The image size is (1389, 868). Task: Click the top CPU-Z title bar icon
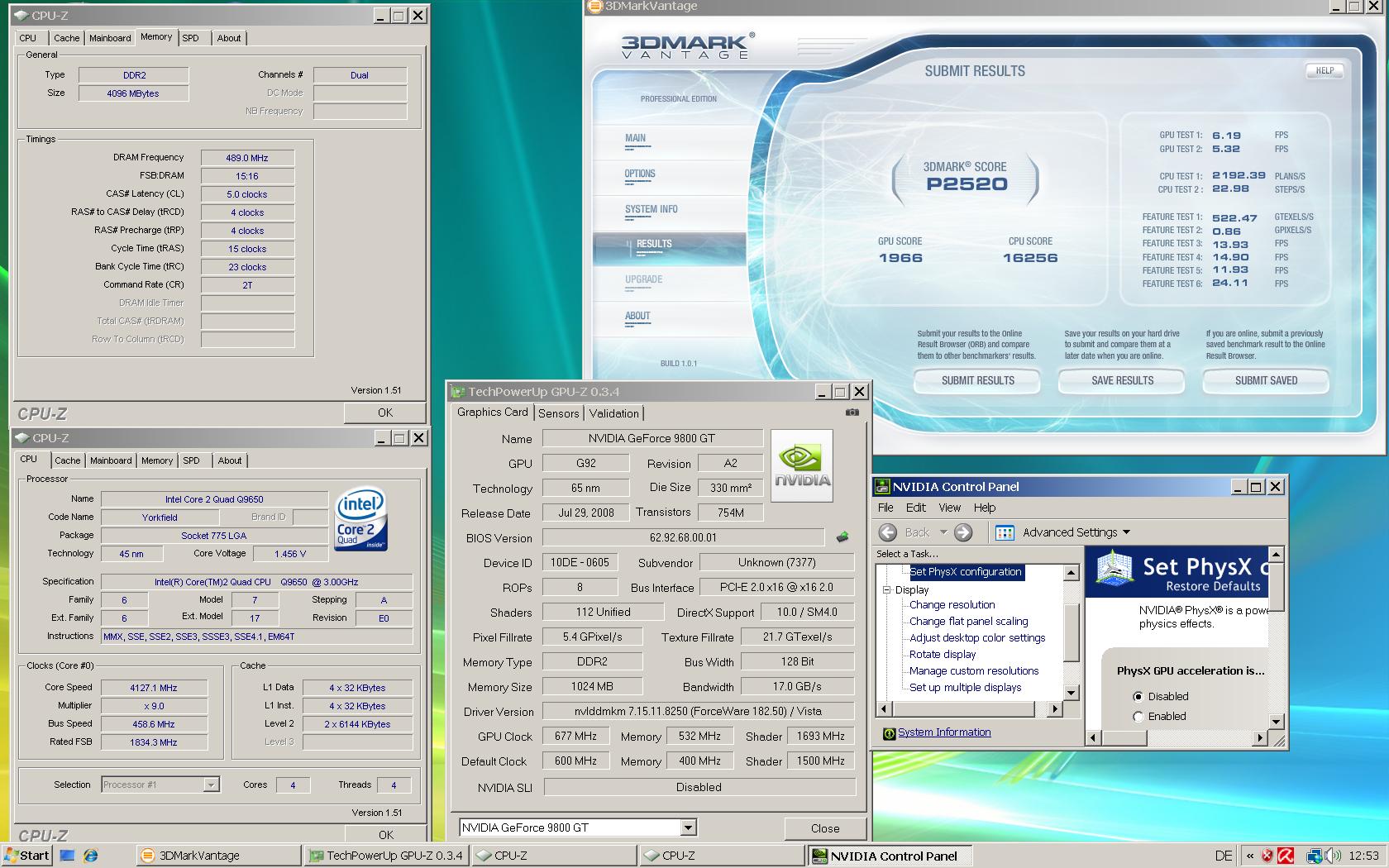point(21,15)
